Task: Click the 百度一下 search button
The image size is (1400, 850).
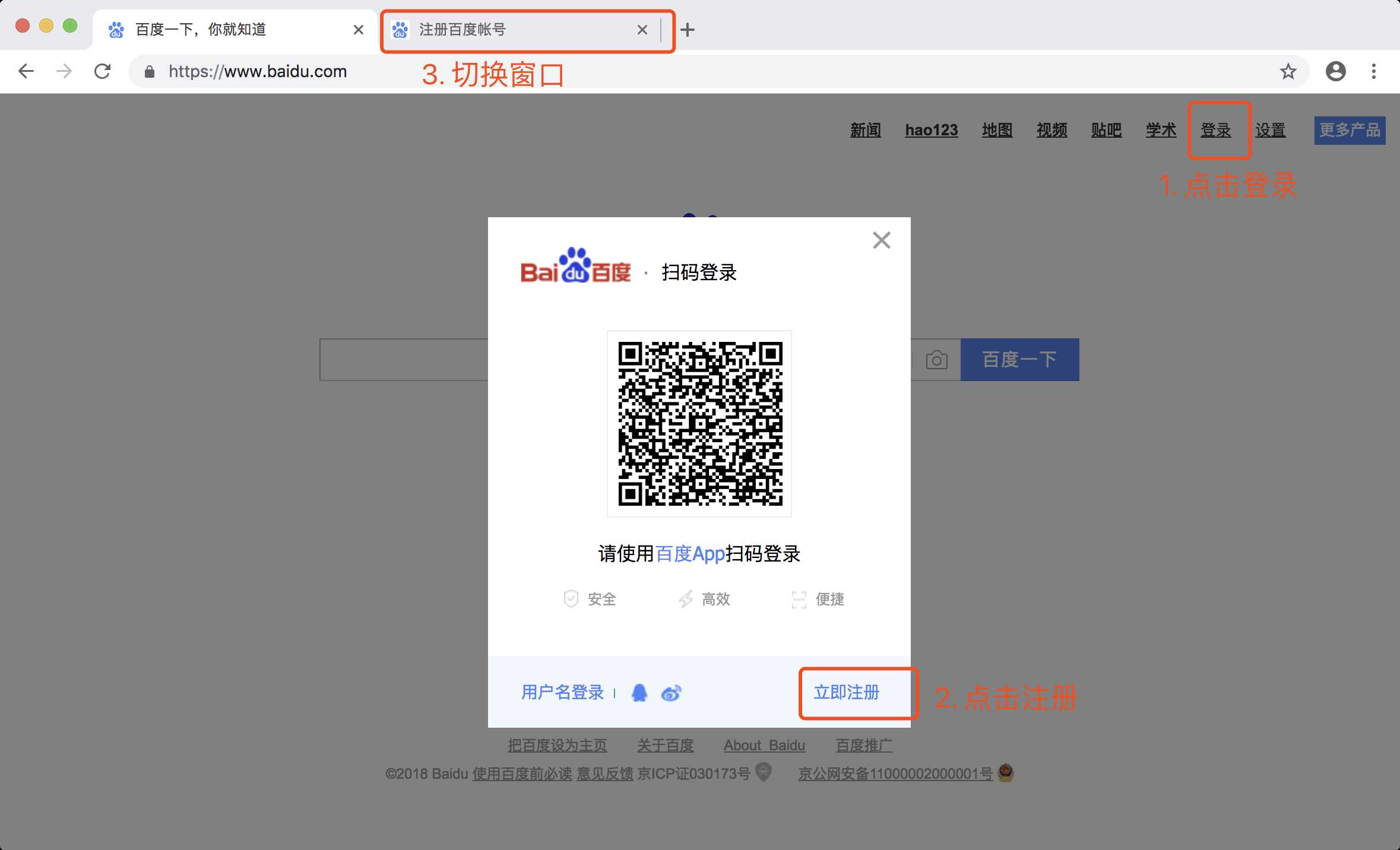Action: pyautogui.click(x=1020, y=360)
